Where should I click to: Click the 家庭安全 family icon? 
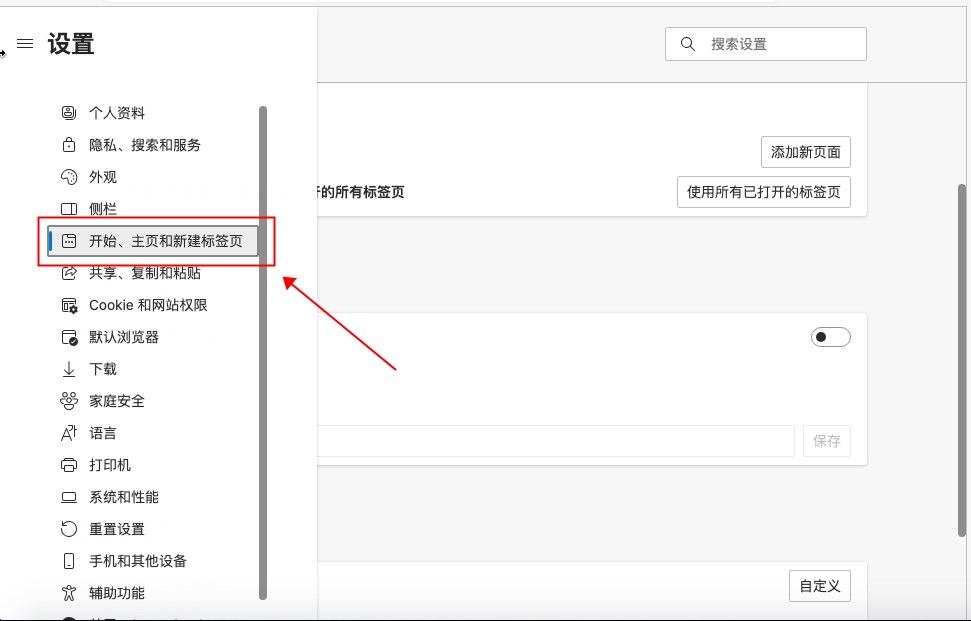click(69, 401)
